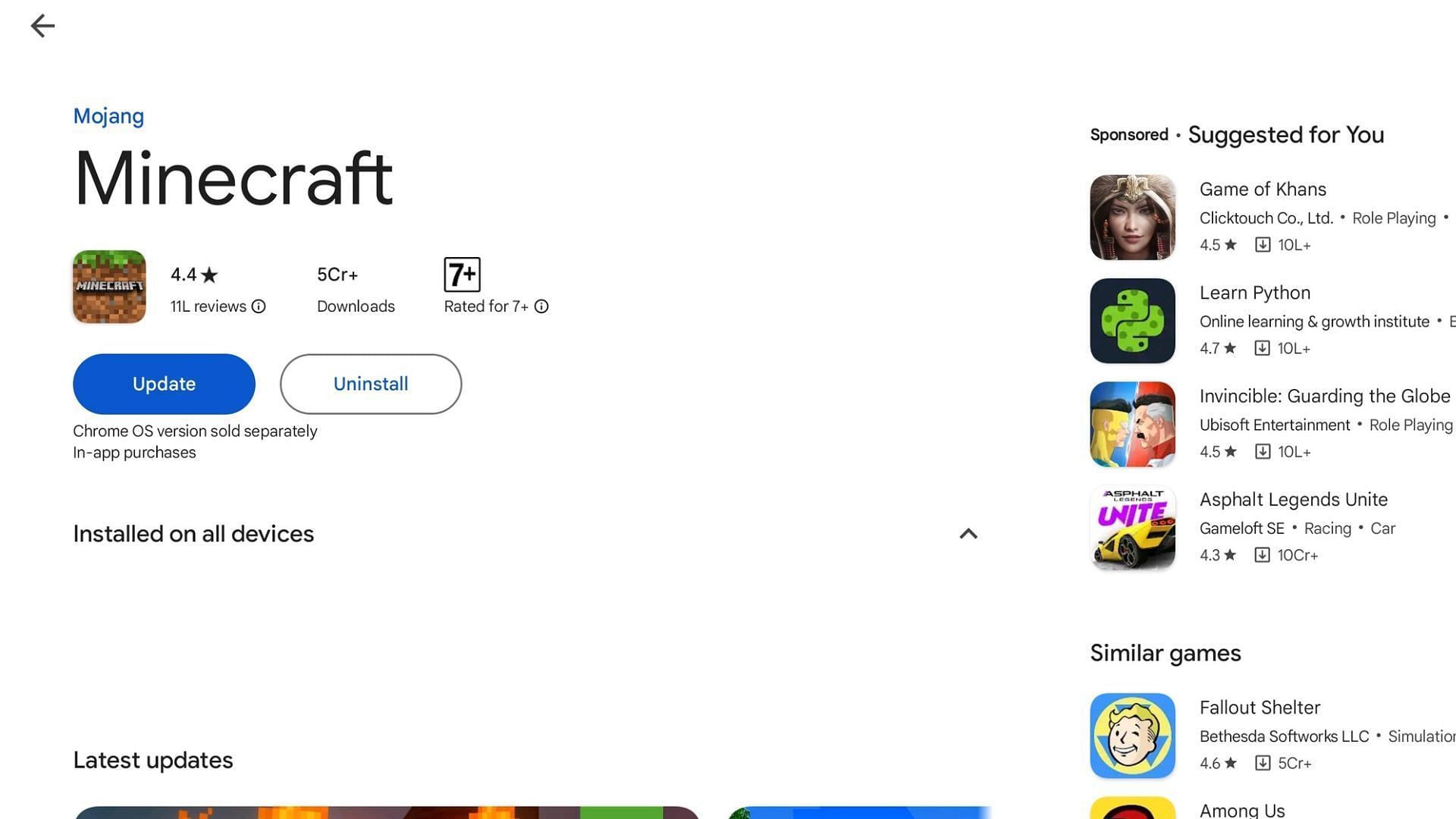Open Fallout Shelter app icon
1456x819 pixels.
[x=1133, y=735]
